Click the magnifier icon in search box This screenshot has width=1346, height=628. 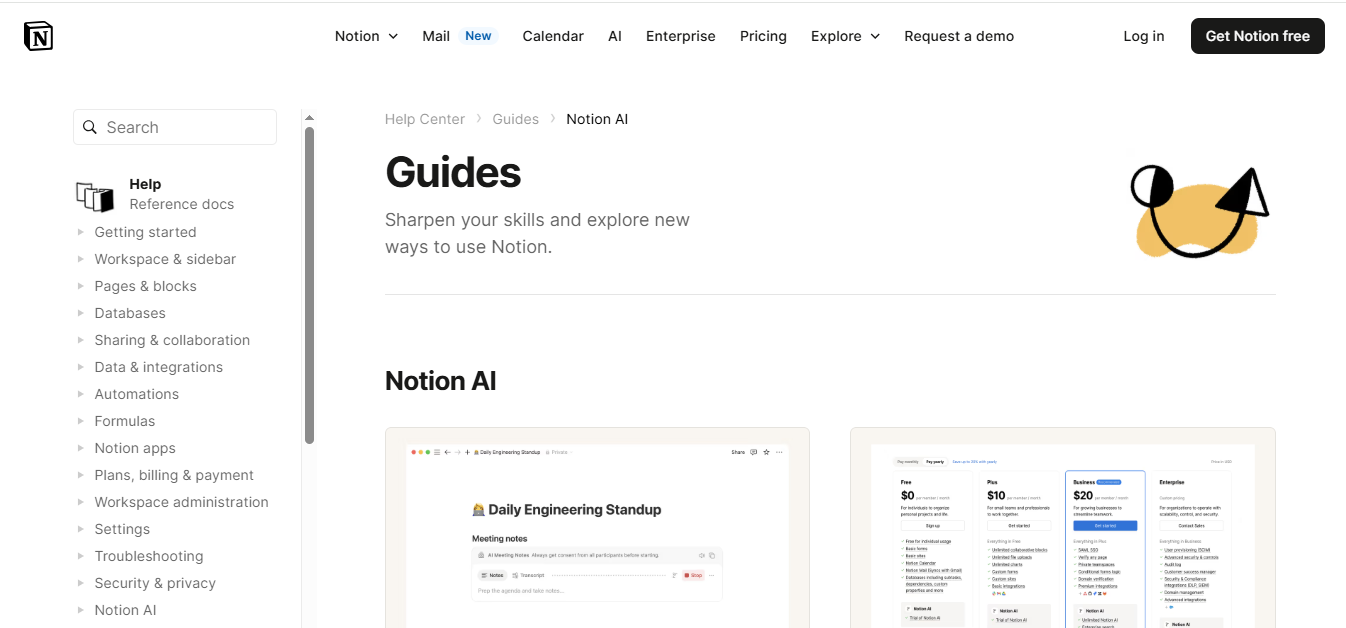click(90, 127)
